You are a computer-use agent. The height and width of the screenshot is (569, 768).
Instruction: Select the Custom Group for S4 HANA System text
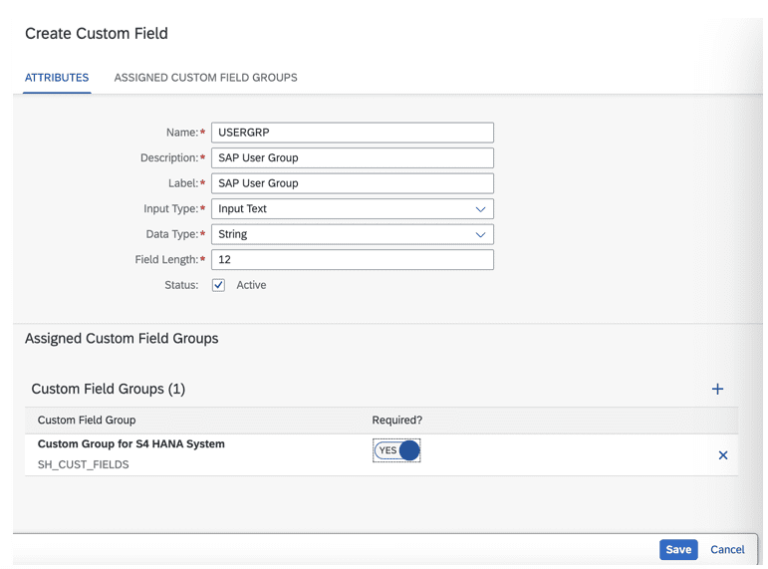coord(131,444)
